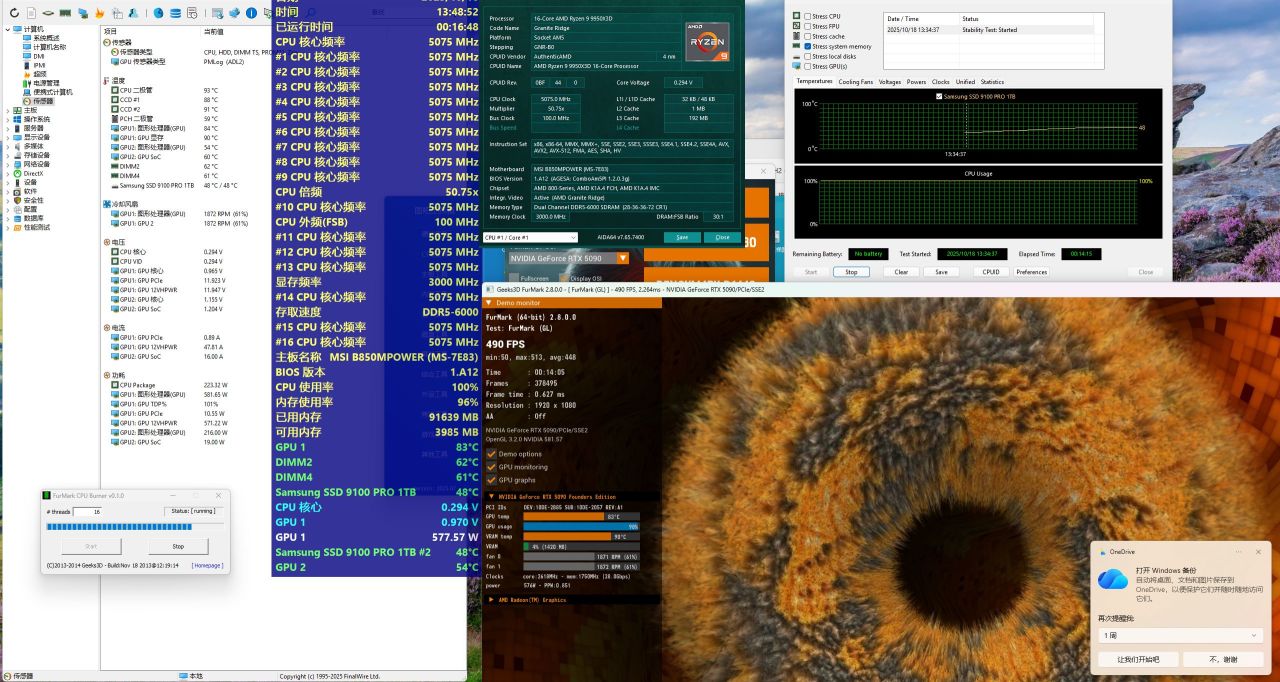1280x682 pixels.
Task: Expand the 存储设备 tree node
Action: point(6,155)
